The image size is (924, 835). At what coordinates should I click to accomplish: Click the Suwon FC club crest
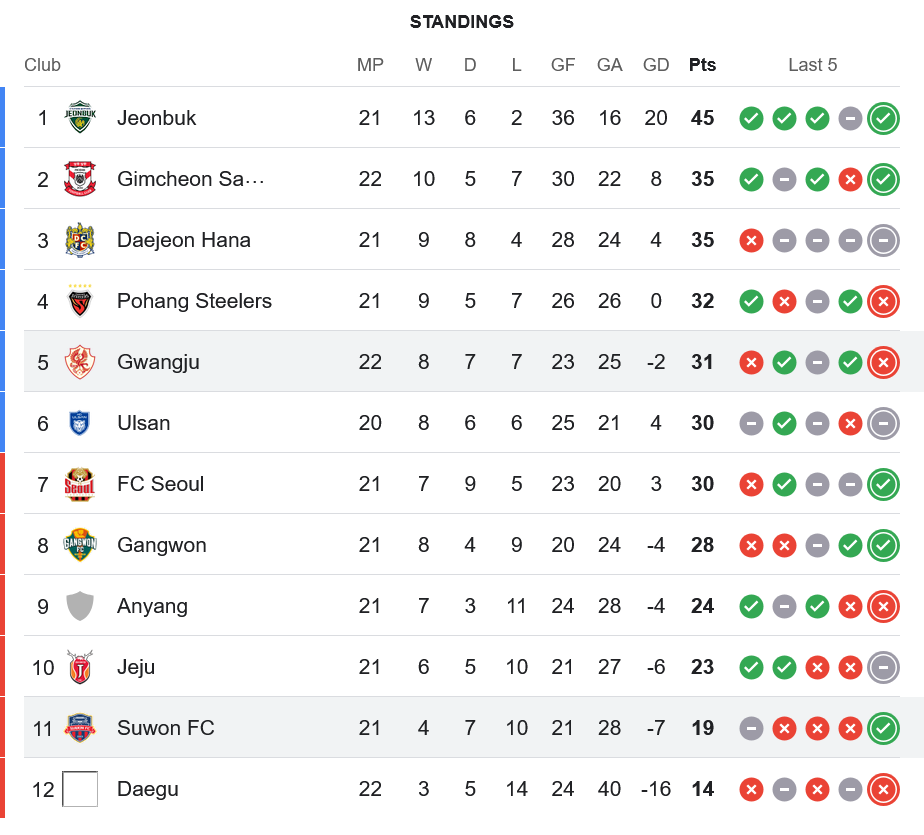pyautogui.click(x=80, y=728)
